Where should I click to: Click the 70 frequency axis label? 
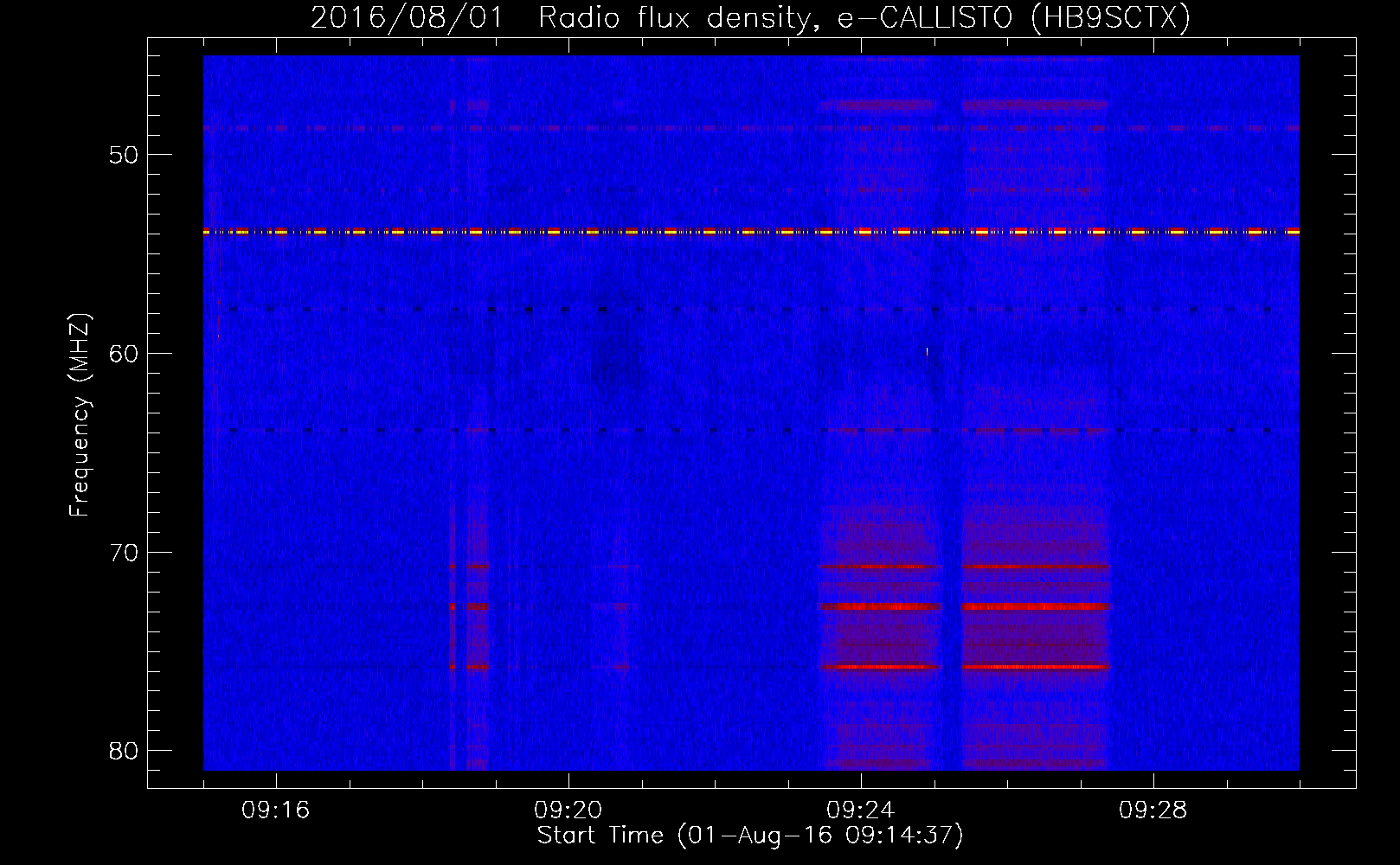(x=124, y=553)
